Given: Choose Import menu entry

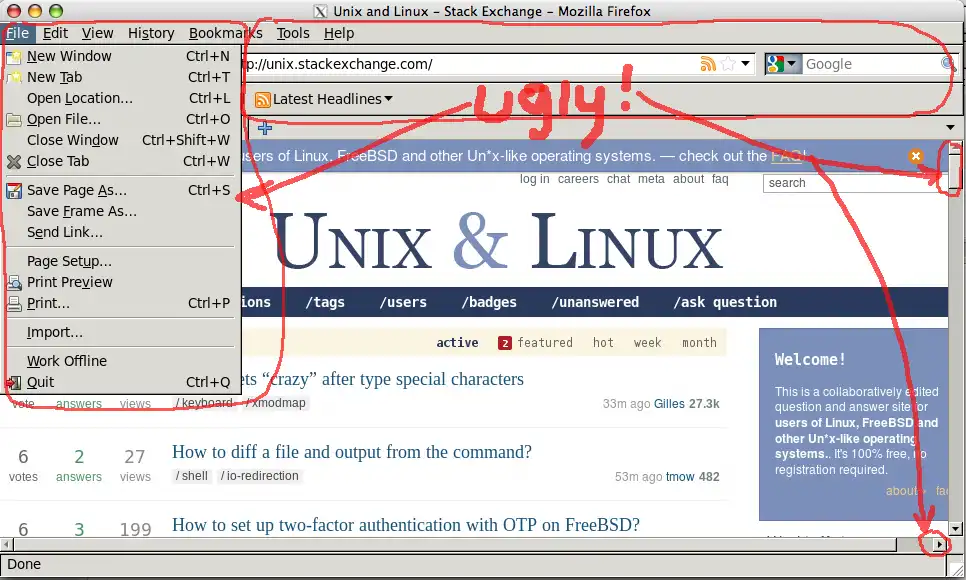Looking at the screenshot, I should [121, 332].
